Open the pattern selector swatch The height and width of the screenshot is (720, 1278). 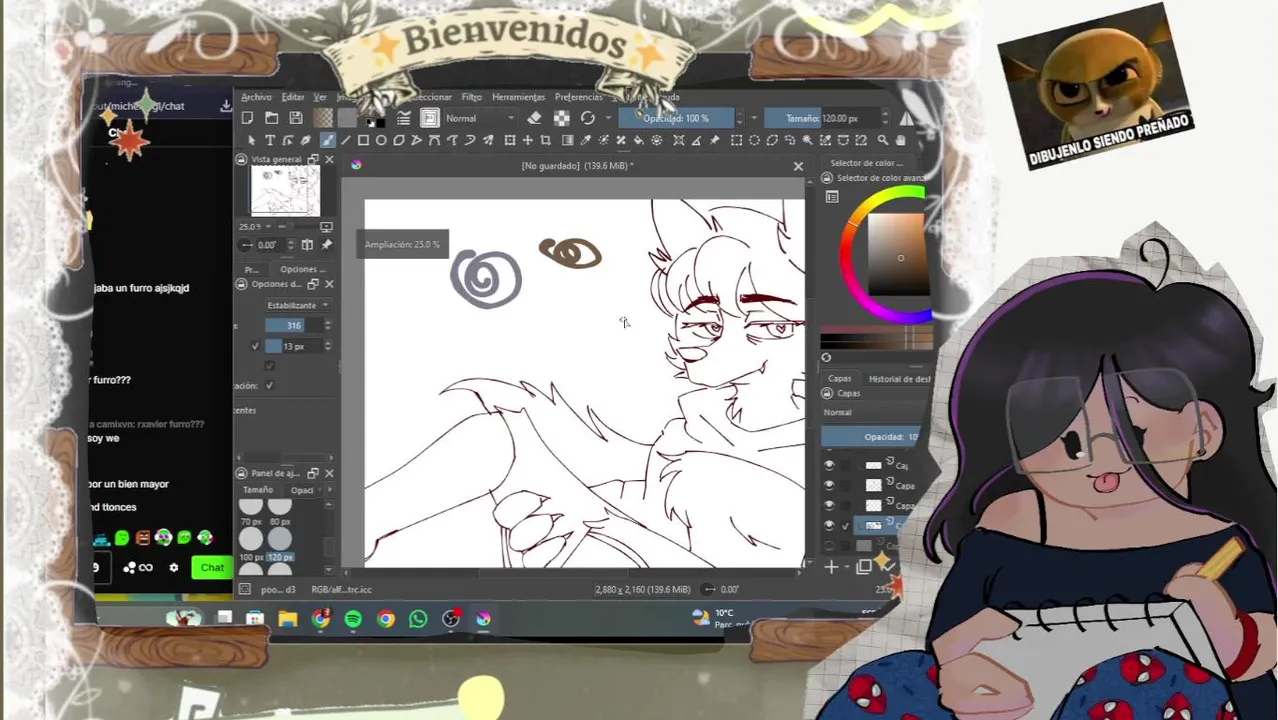coord(347,118)
